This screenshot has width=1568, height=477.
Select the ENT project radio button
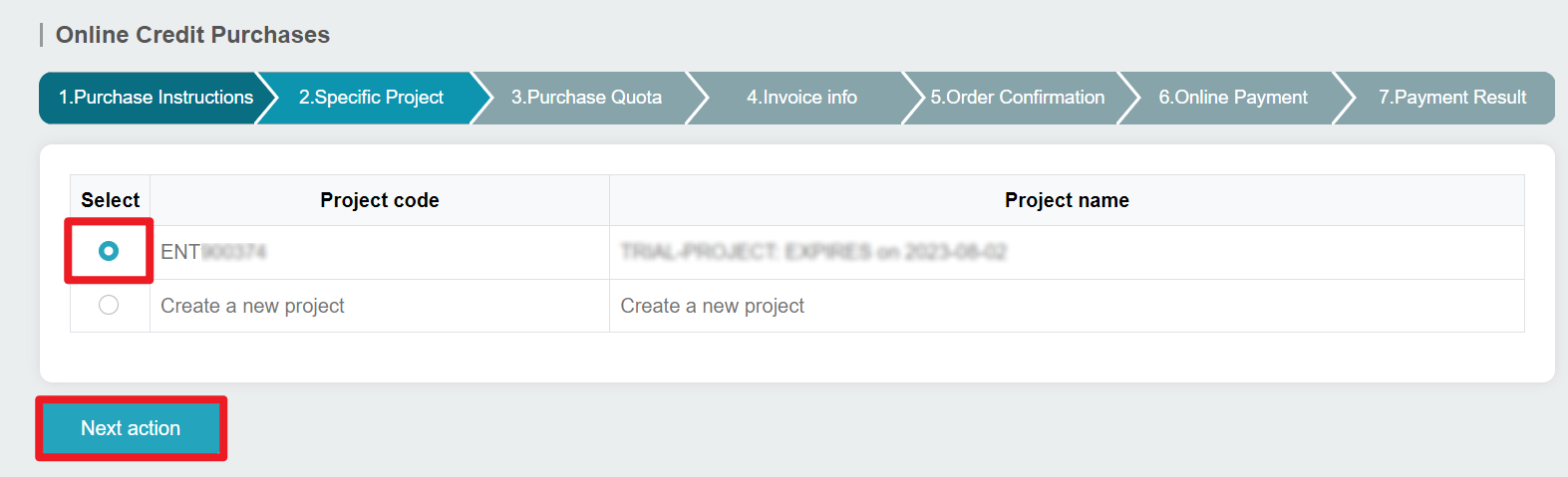pos(109,251)
